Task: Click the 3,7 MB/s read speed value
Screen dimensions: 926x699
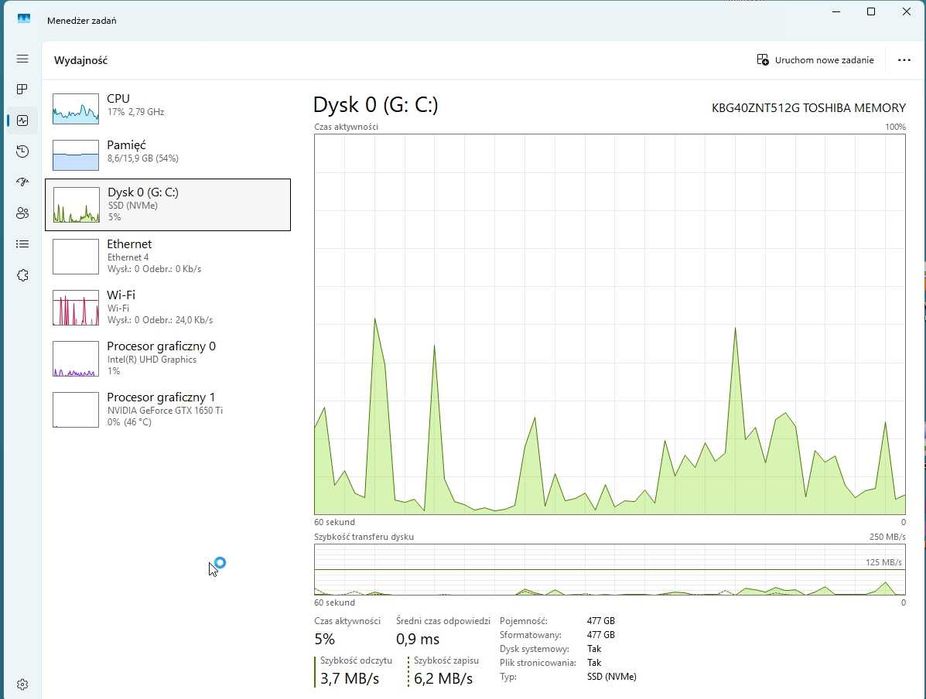Action: click(x=350, y=678)
